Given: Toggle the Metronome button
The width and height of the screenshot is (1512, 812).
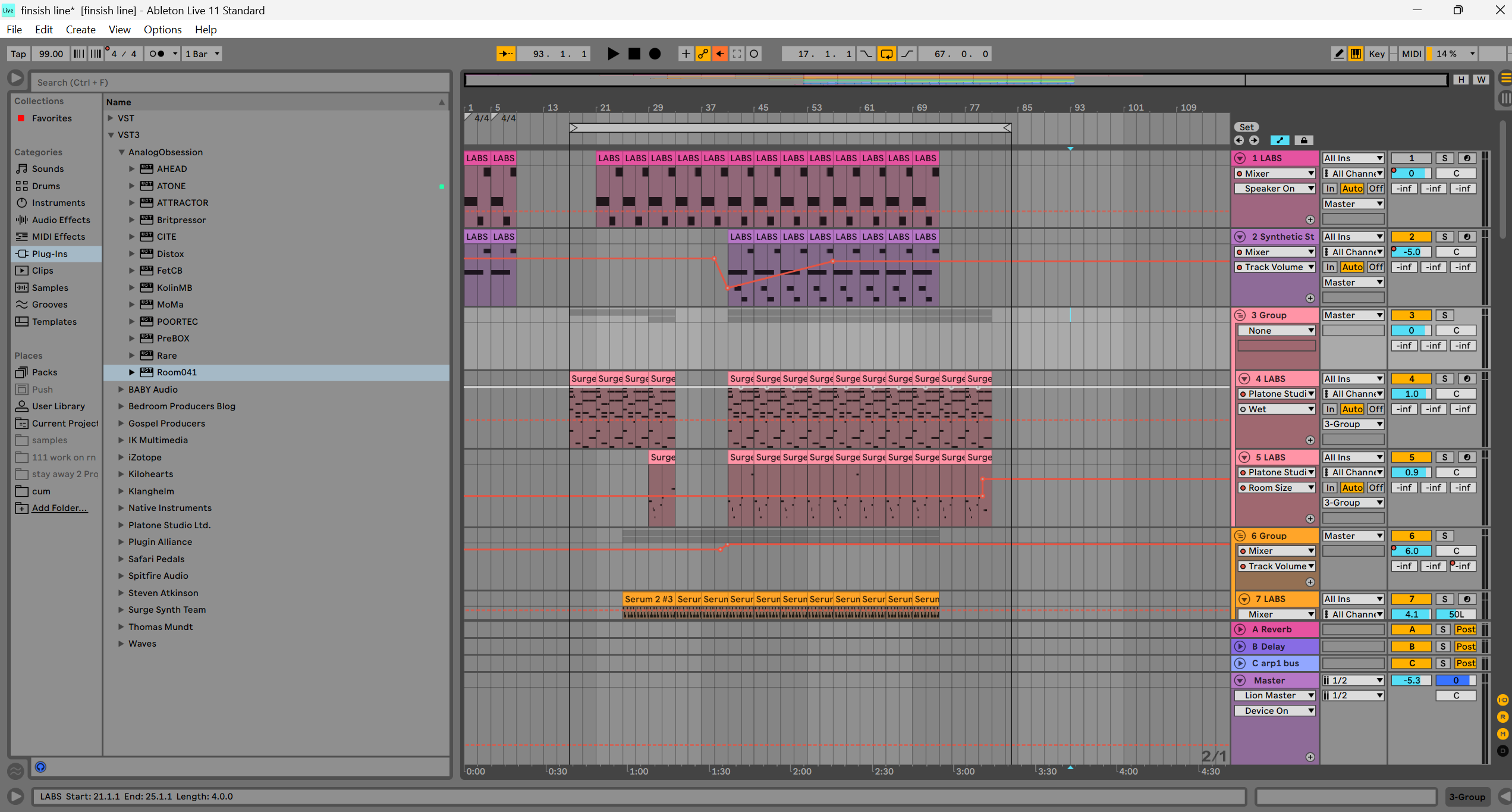Looking at the screenshot, I should [157, 54].
